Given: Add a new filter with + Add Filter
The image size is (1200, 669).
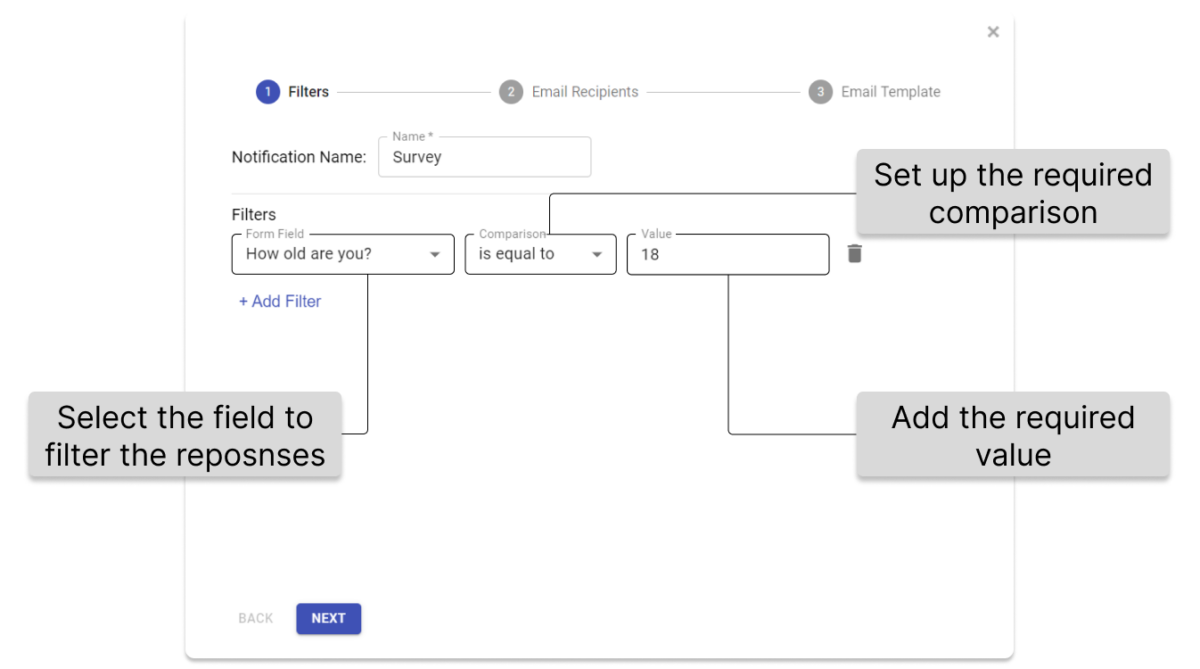Looking at the screenshot, I should [x=279, y=301].
